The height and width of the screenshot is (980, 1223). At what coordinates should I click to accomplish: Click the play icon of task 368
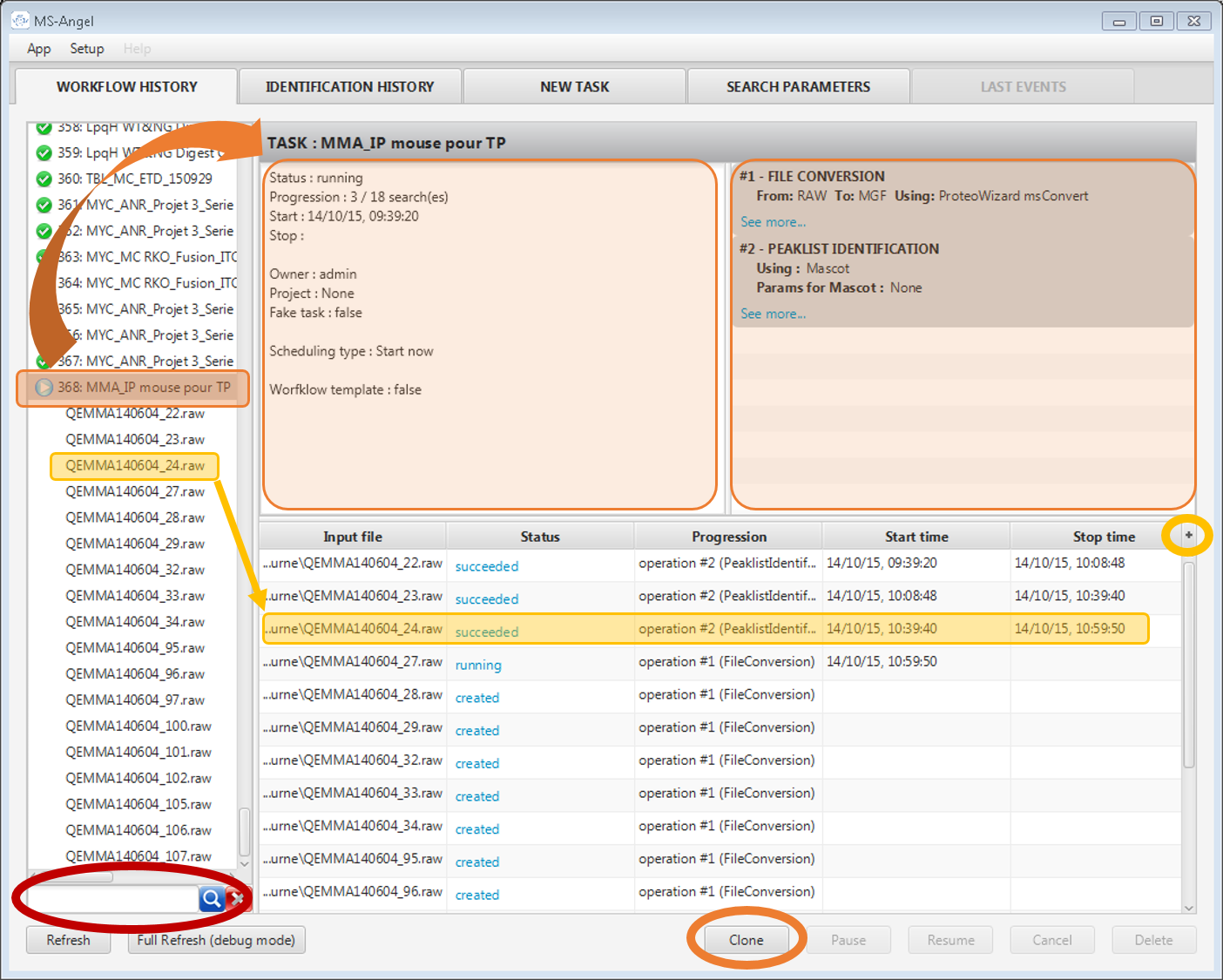[x=44, y=388]
